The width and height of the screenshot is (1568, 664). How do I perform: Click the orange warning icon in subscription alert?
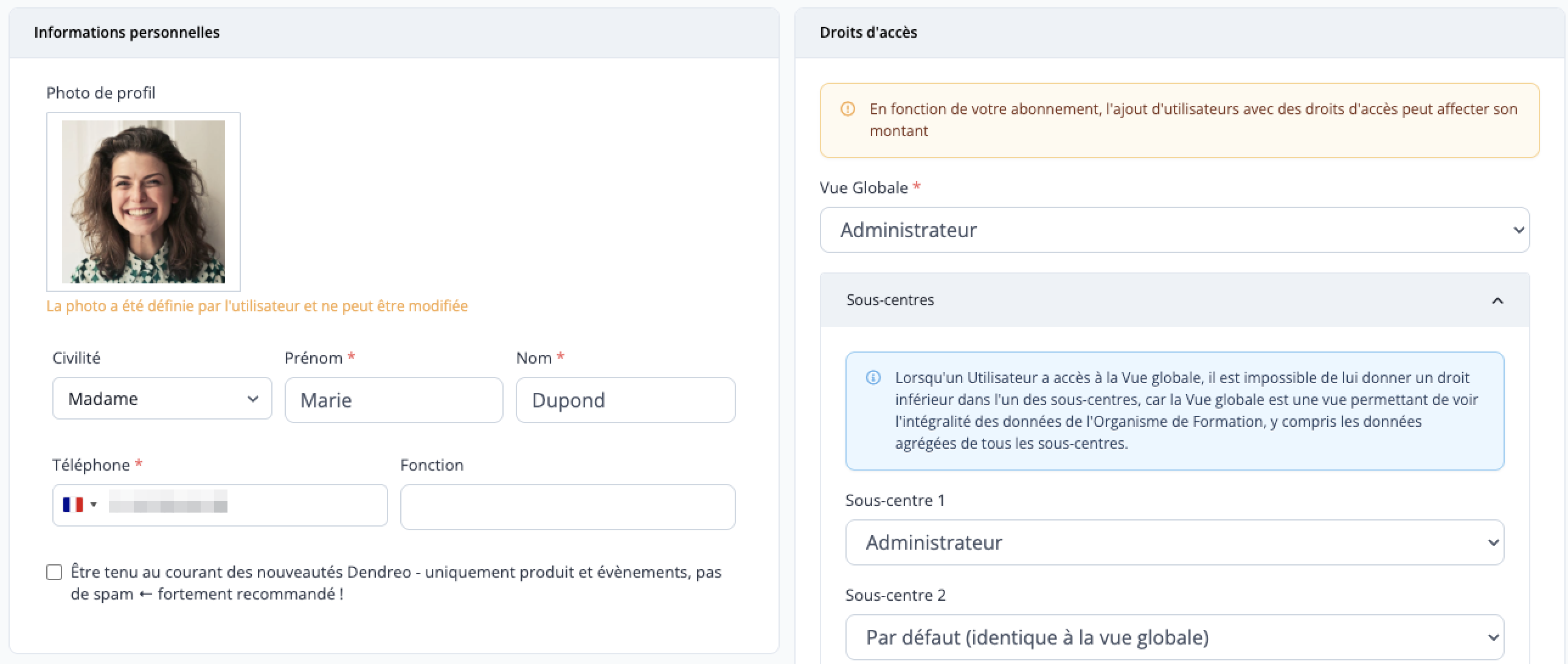(847, 109)
